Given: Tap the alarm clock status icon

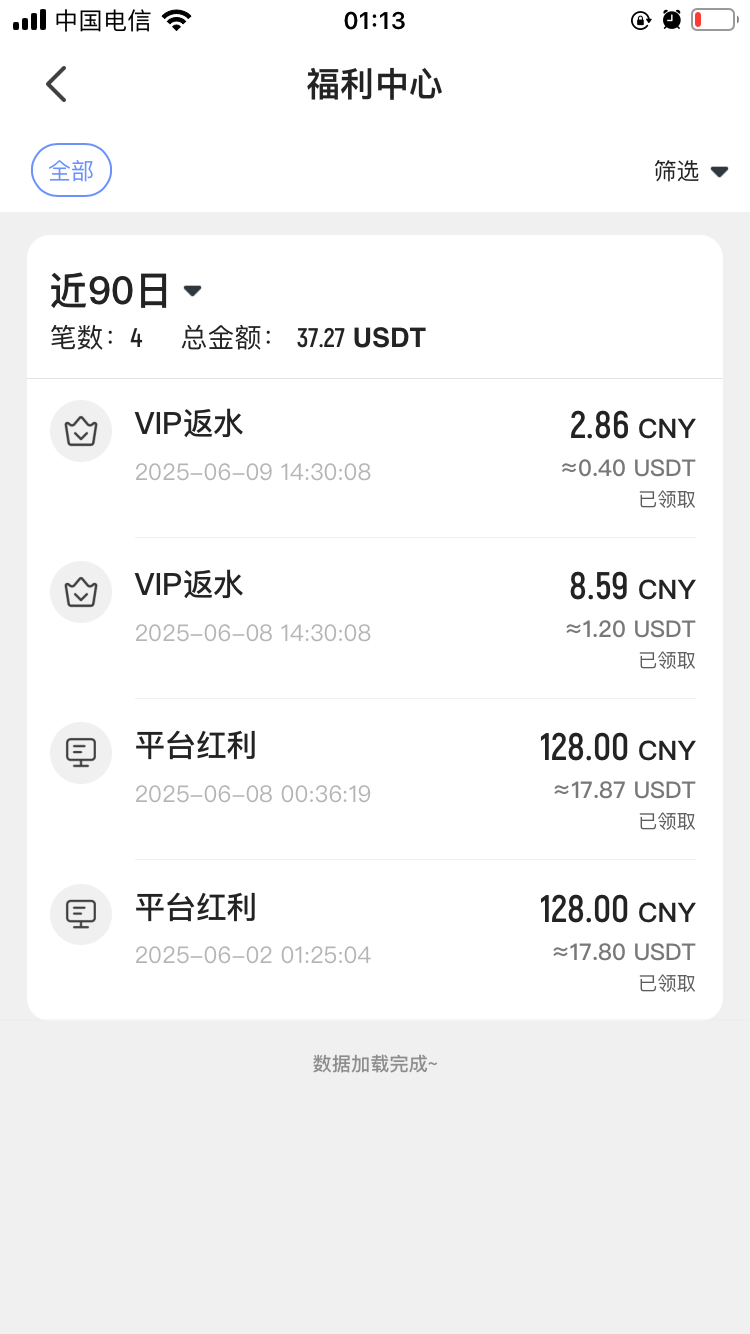Looking at the screenshot, I should point(672,20).
